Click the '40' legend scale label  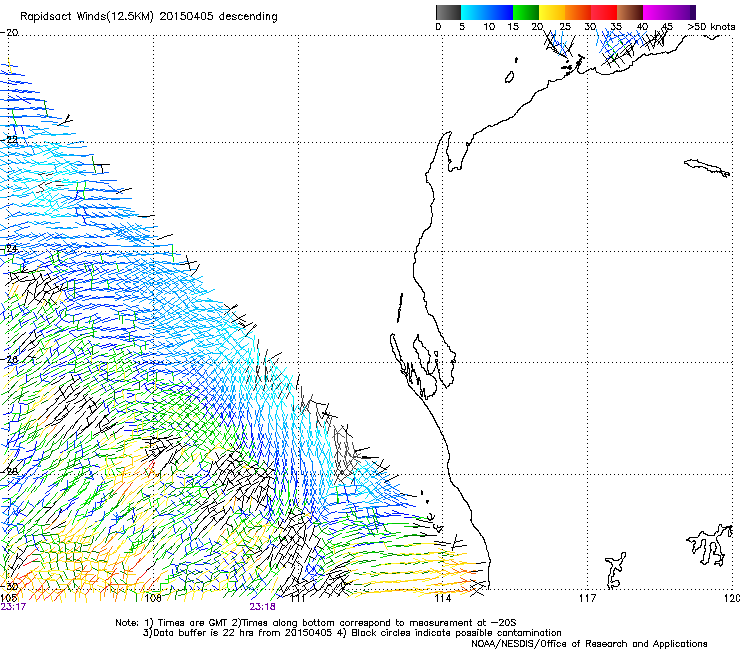click(642, 27)
